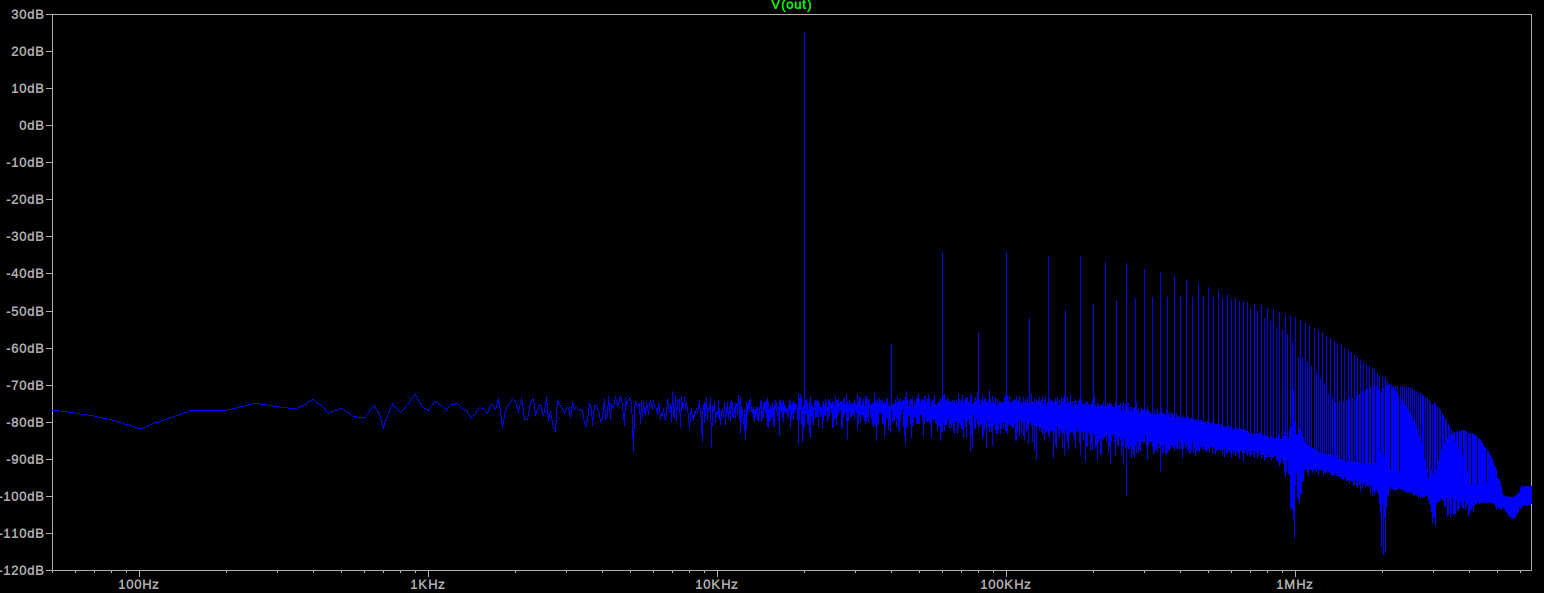Viewport: 1544px width, 593px height.
Task: Click the 1MHz frequency axis label
Action: [1293, 583]
